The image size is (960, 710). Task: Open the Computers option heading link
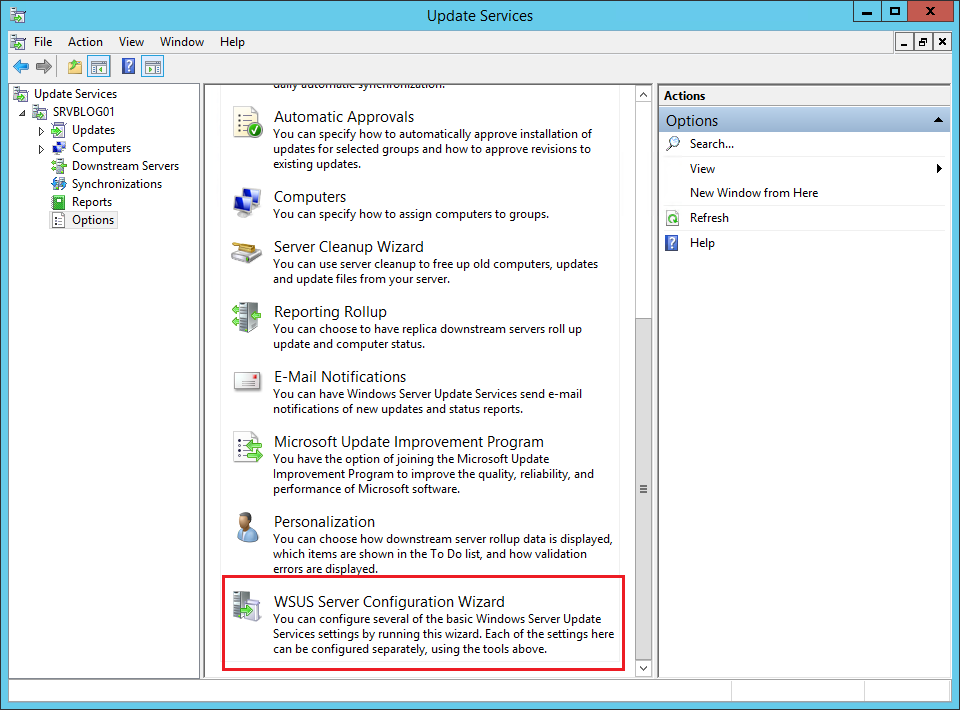click(310, 197)
